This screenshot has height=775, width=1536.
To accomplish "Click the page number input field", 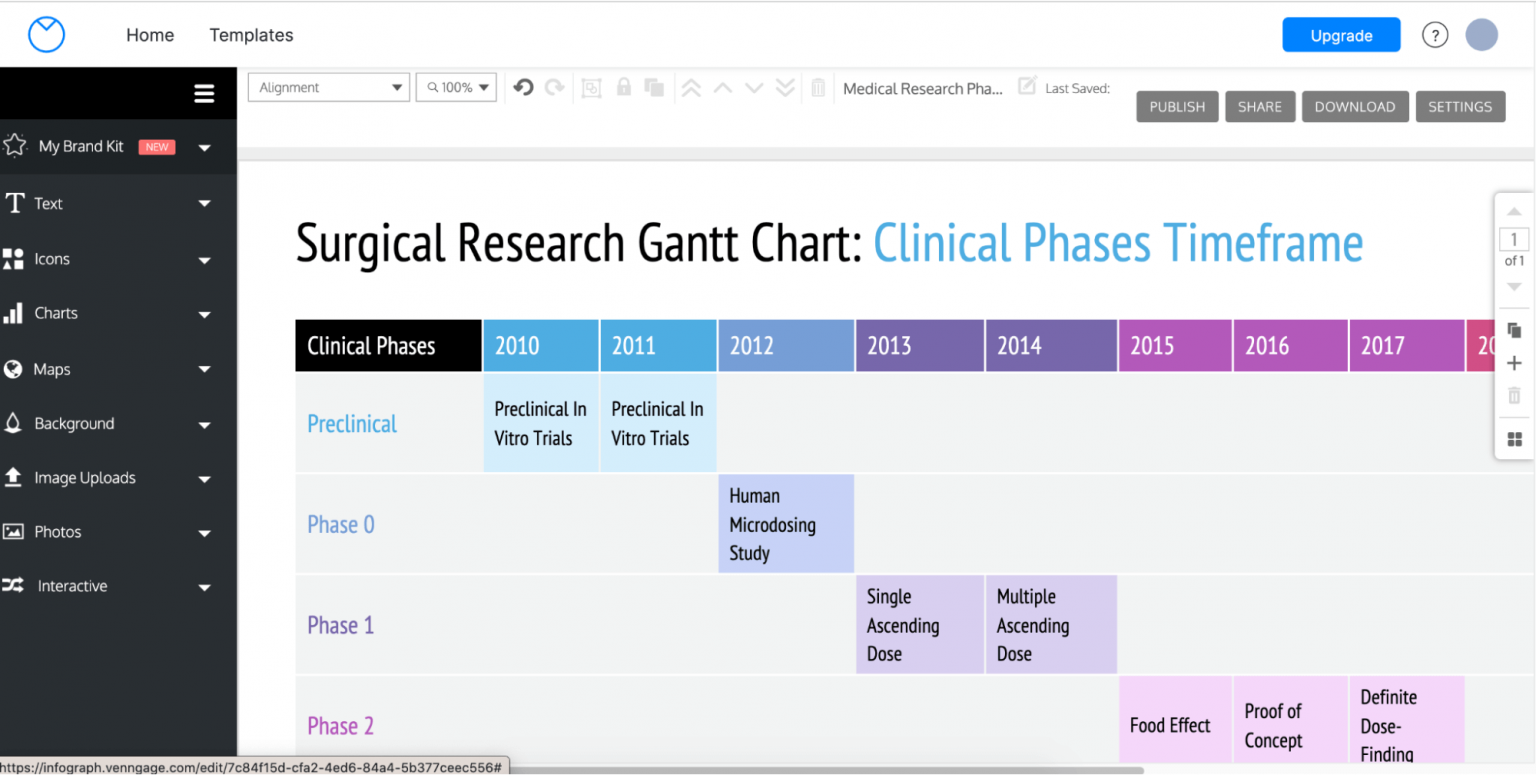I will click(1513, 239).
